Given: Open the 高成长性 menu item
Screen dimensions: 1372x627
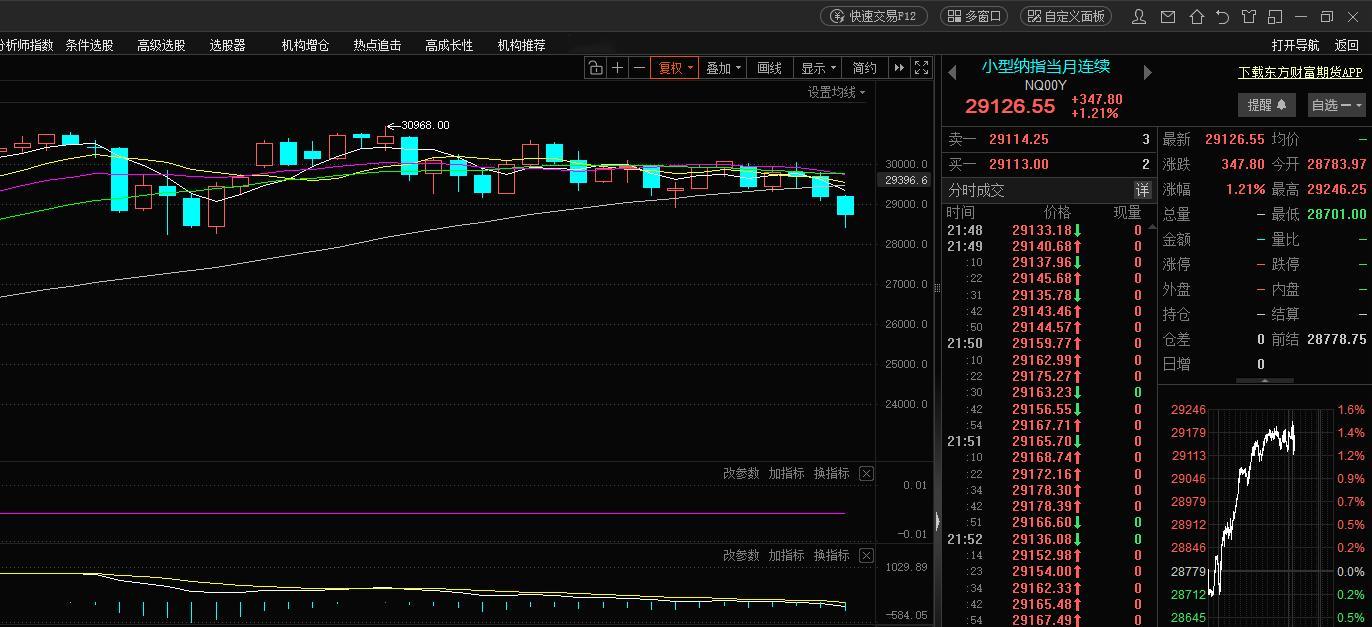Looking at the screenshot, I should coord(449,45).
